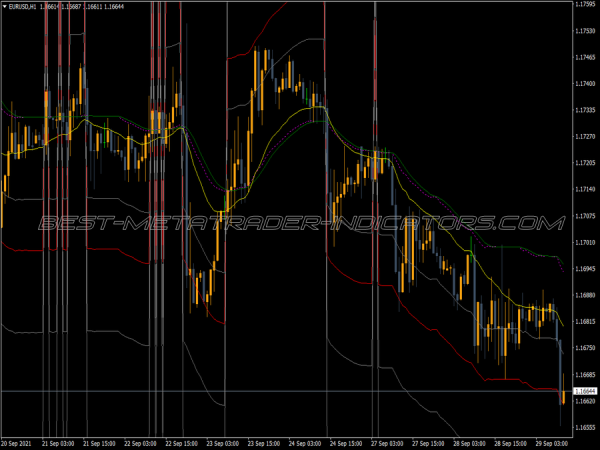This screenshot has height=450, width=600.
Task: Click the 1.17400 price scale label
Action: pyautogui.click(x=585, y=83)
